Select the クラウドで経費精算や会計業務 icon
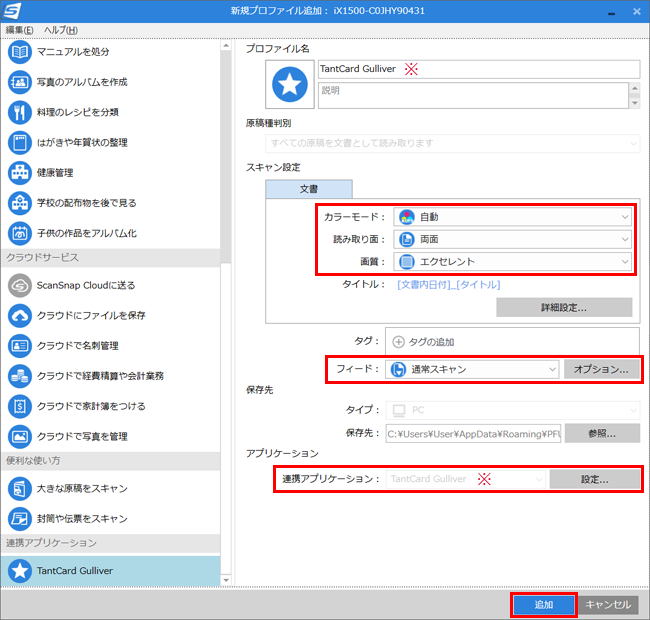This screenshot has width=650, height=620. 19,376
